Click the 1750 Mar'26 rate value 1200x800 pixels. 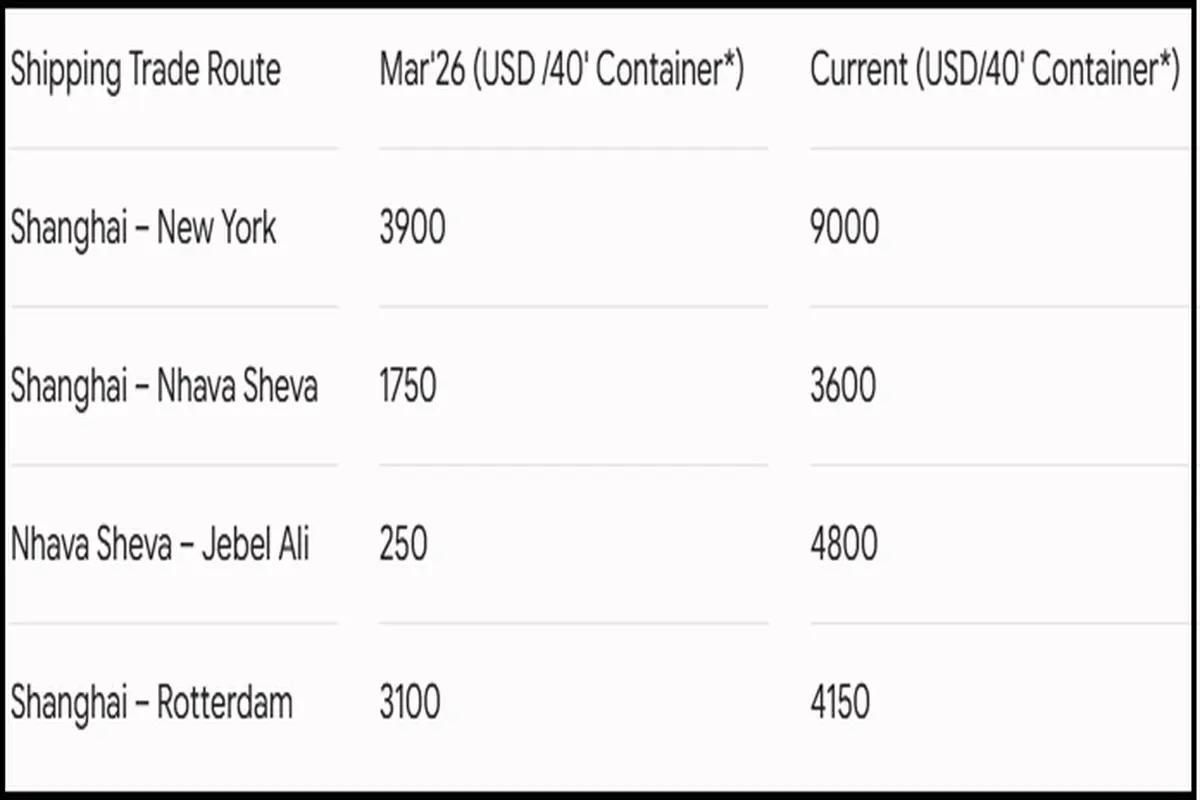point(408,387)
